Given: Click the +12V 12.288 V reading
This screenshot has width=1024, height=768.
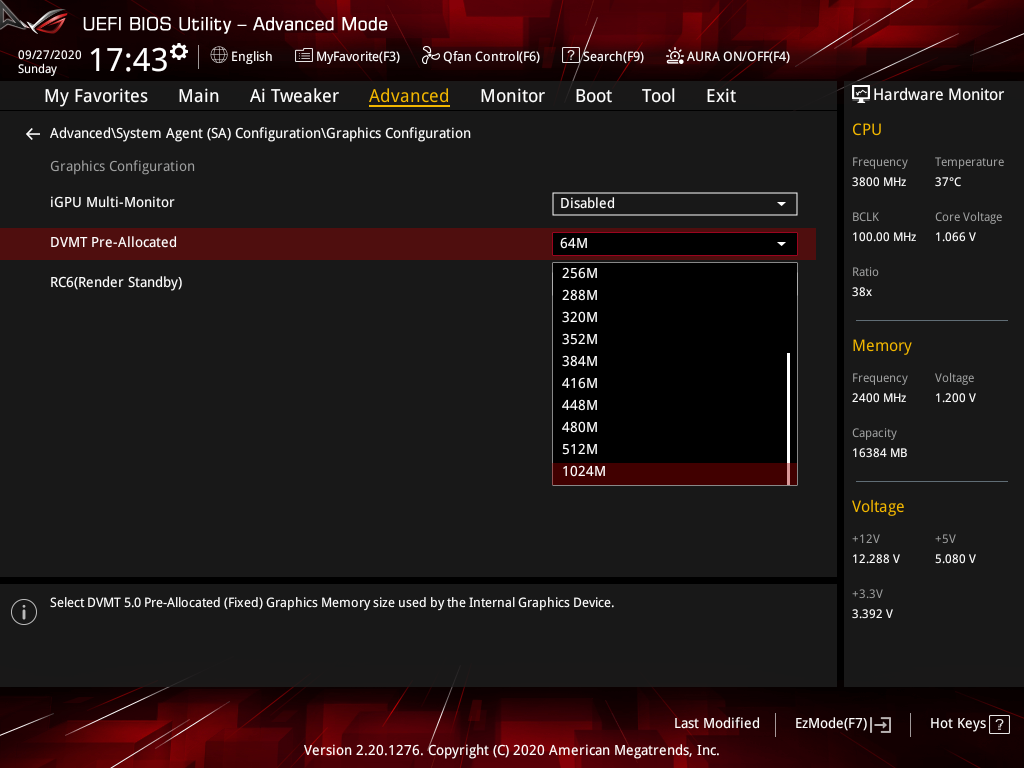Looking at the screenshot, I should [x=875, y=560].
